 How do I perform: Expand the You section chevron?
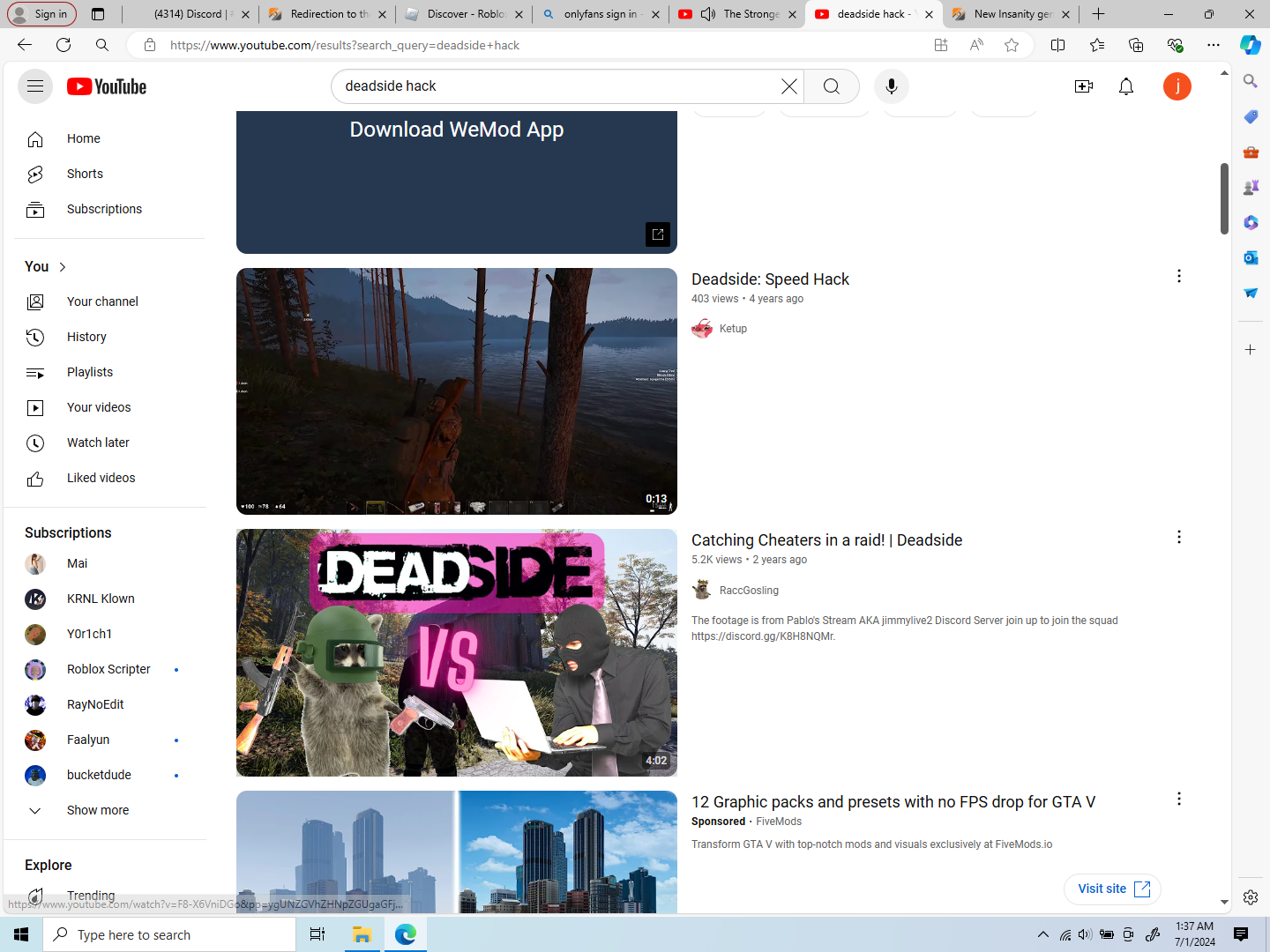coord(63,266)
